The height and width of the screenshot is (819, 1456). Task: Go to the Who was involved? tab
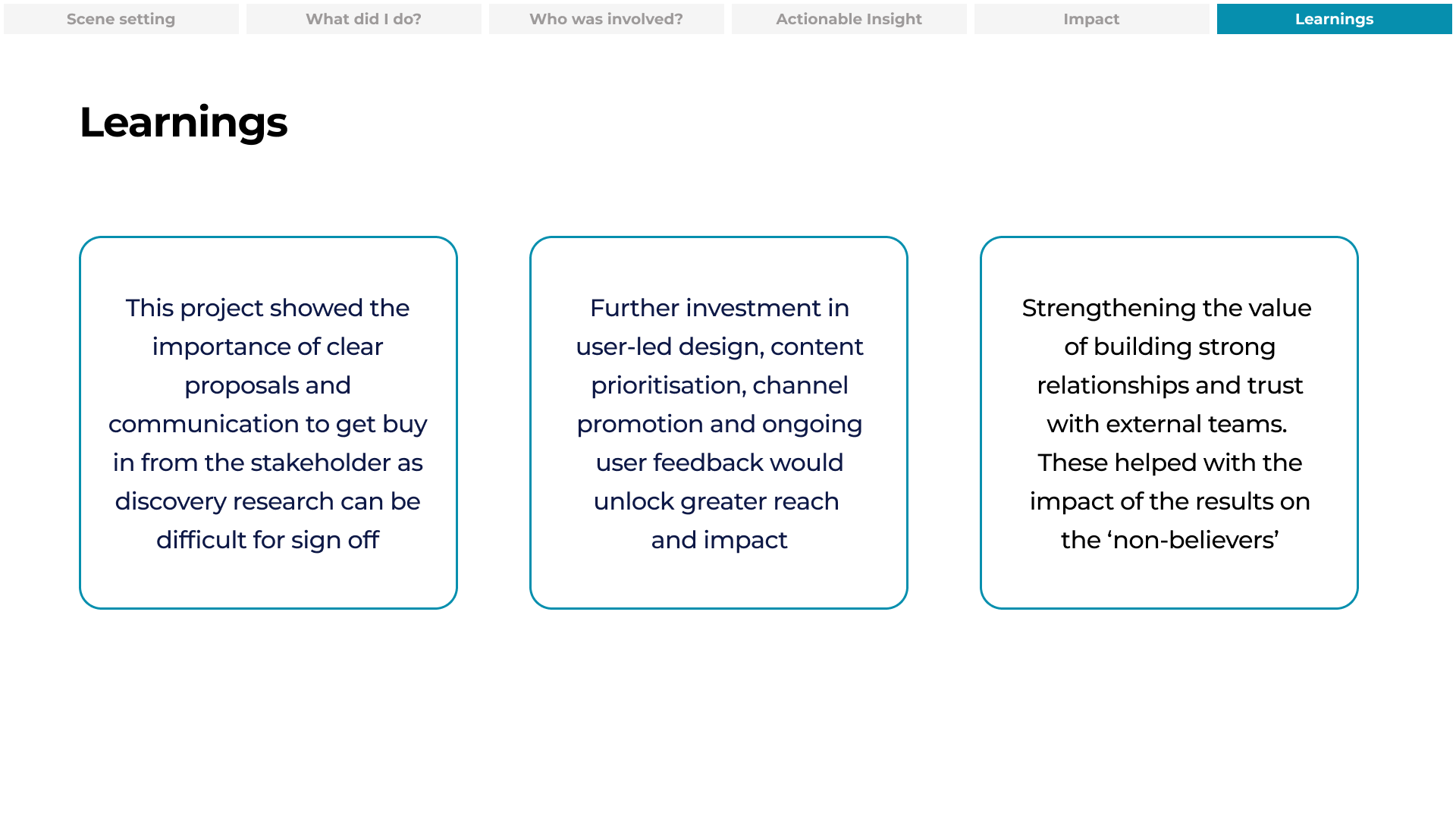pos(607,19)
